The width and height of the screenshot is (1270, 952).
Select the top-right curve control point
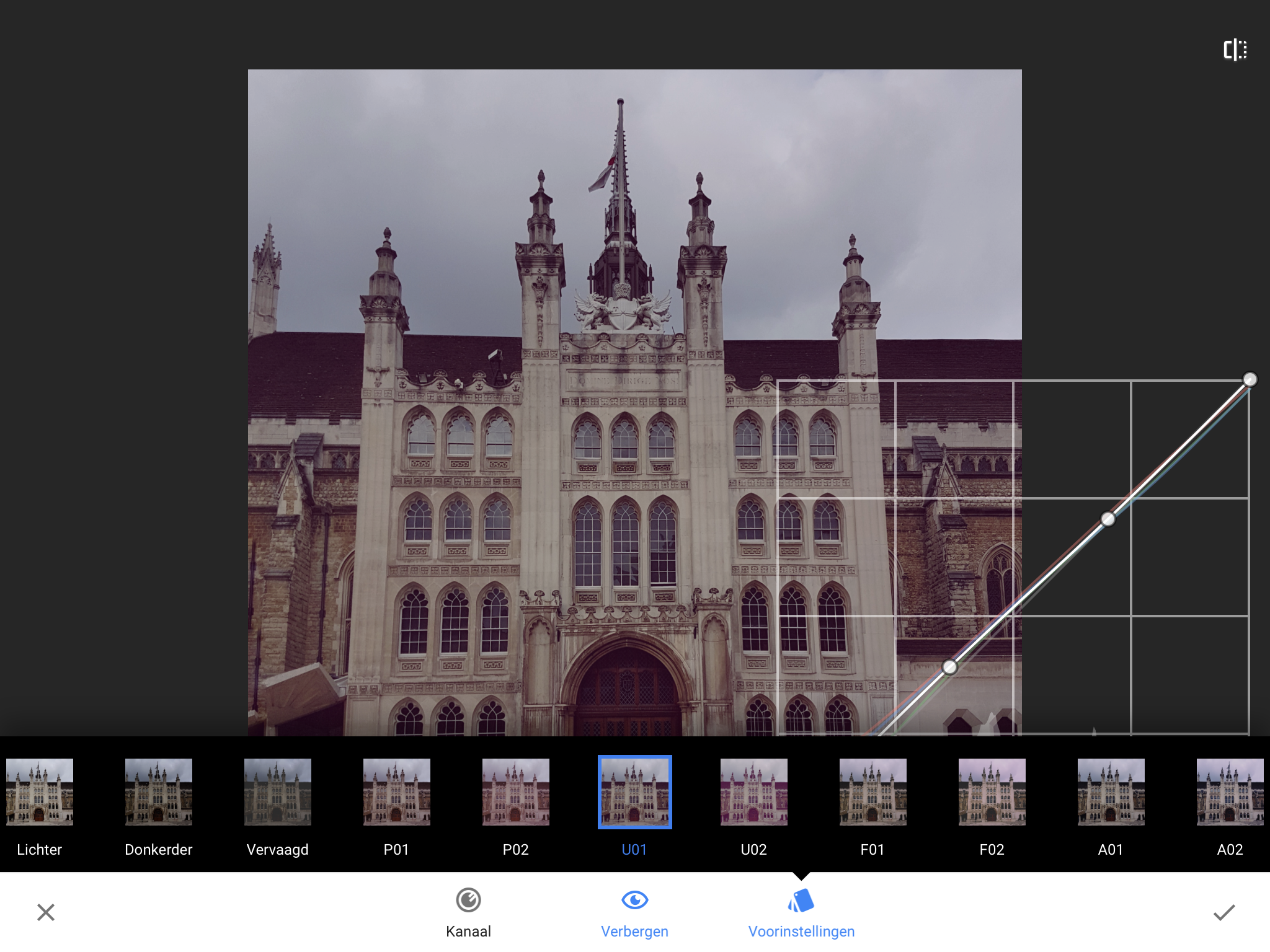pyautogui.click(x=1250, y=379)
